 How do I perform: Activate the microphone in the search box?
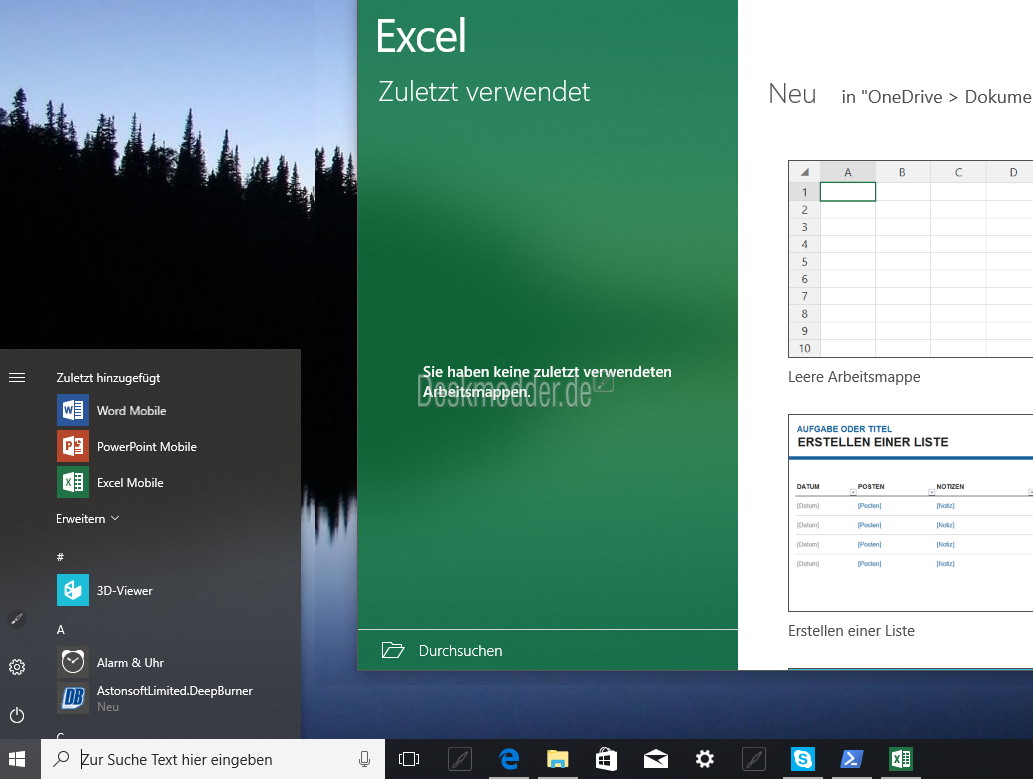tap(364, 759)
